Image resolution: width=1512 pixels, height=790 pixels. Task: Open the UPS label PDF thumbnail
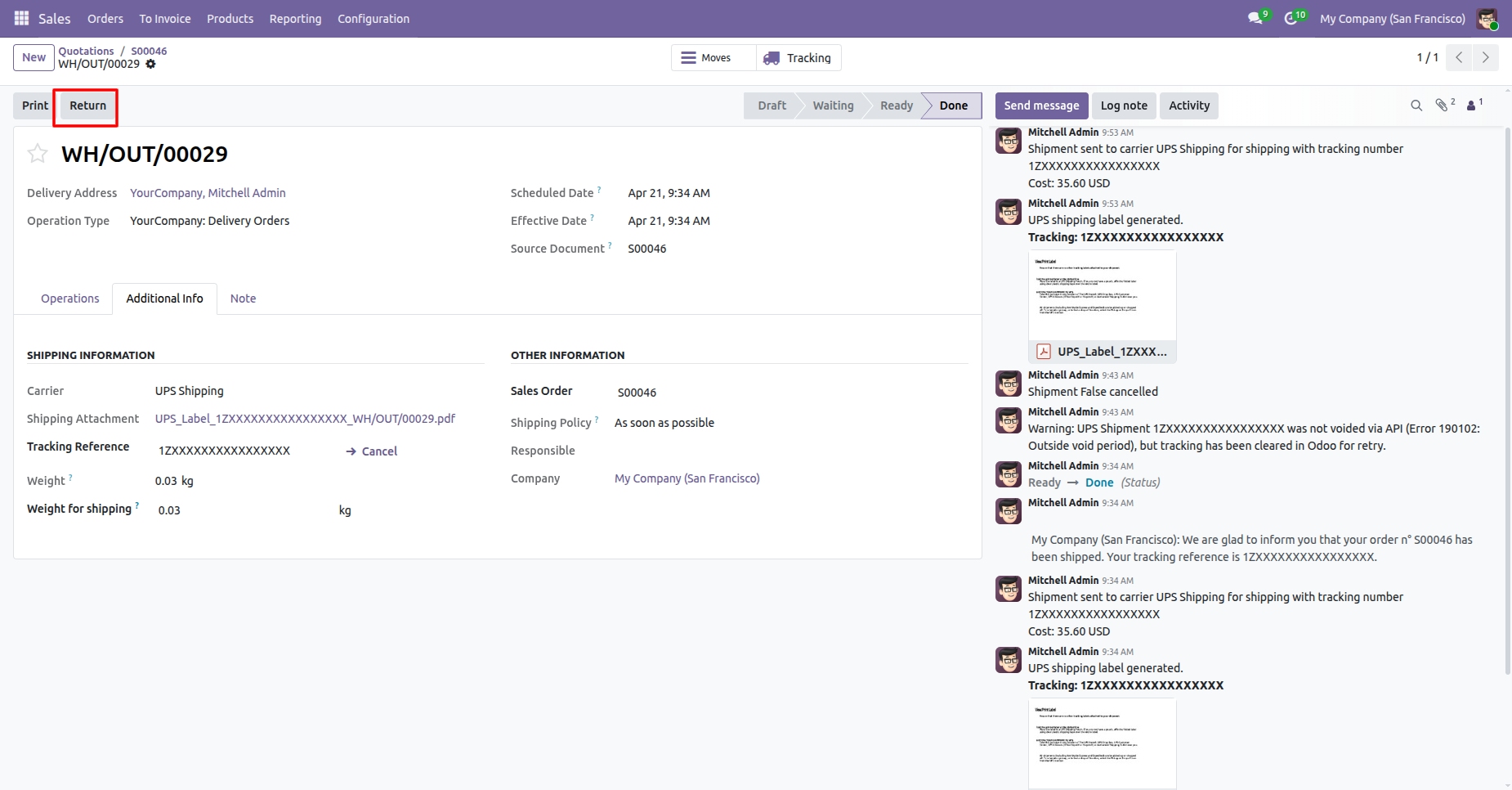tap(1102, 296)
